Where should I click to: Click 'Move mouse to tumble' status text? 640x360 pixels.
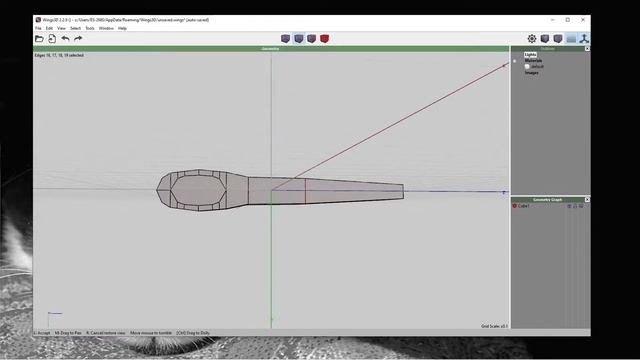pos(151,333)
